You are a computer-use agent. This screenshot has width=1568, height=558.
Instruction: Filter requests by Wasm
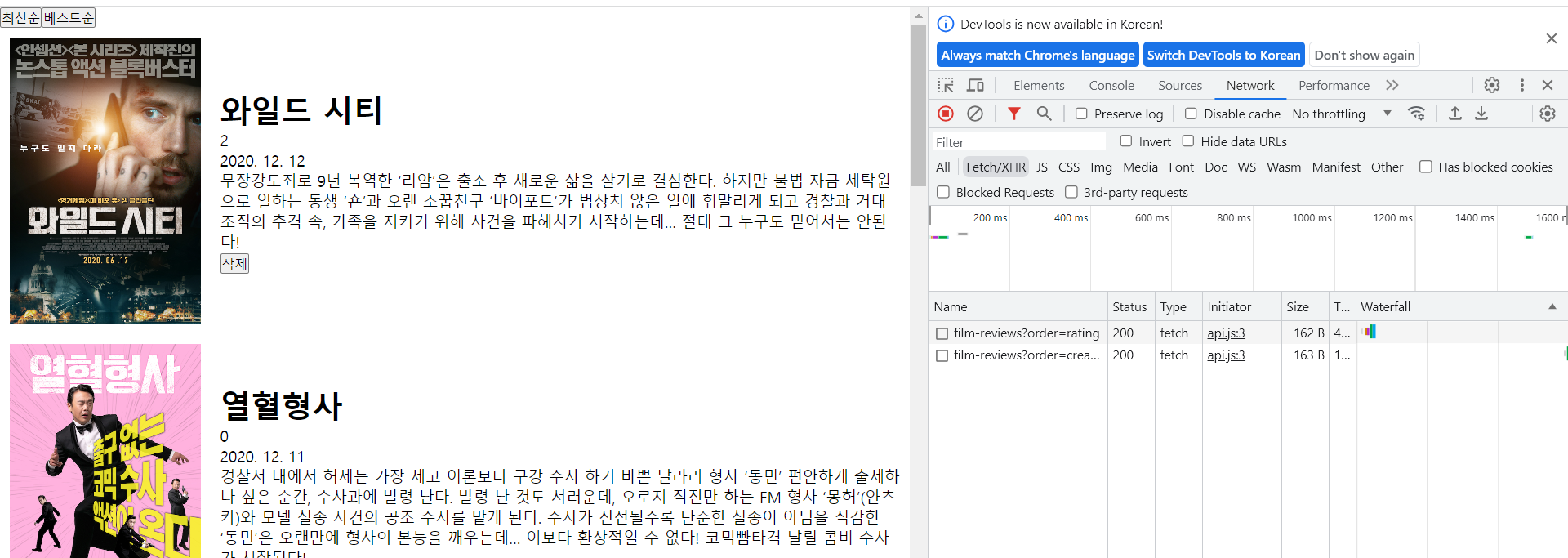pos(1284,167)
